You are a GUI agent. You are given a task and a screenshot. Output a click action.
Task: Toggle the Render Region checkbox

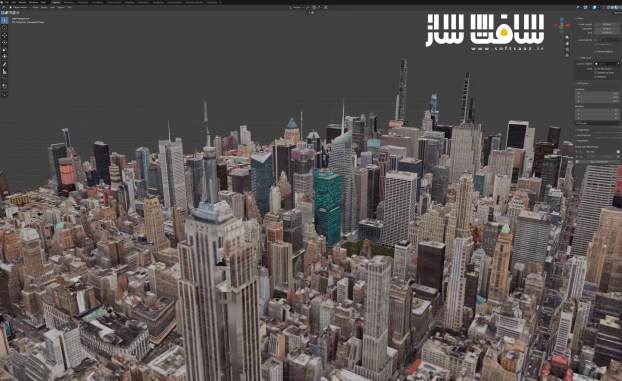pyautogui.click(x=596, y=52)
